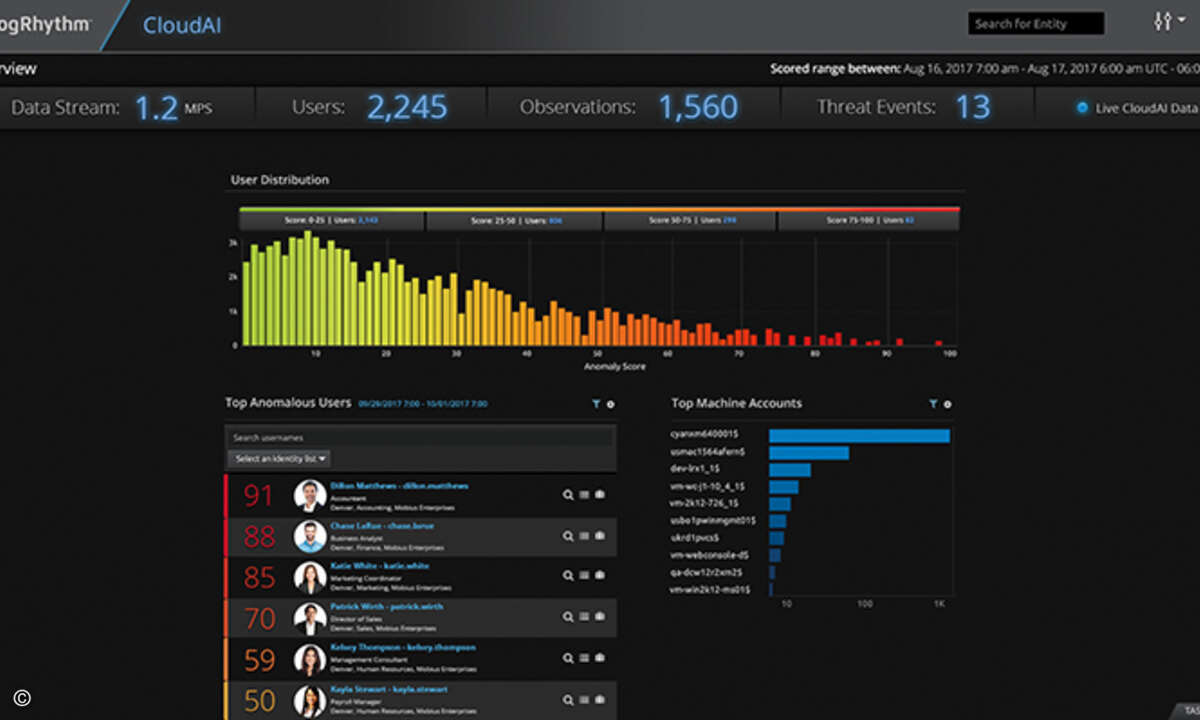Click the briefcase icon in score 50 row
The width and height of the screenshot is (1200, 720).
click(x=600, y=700)
